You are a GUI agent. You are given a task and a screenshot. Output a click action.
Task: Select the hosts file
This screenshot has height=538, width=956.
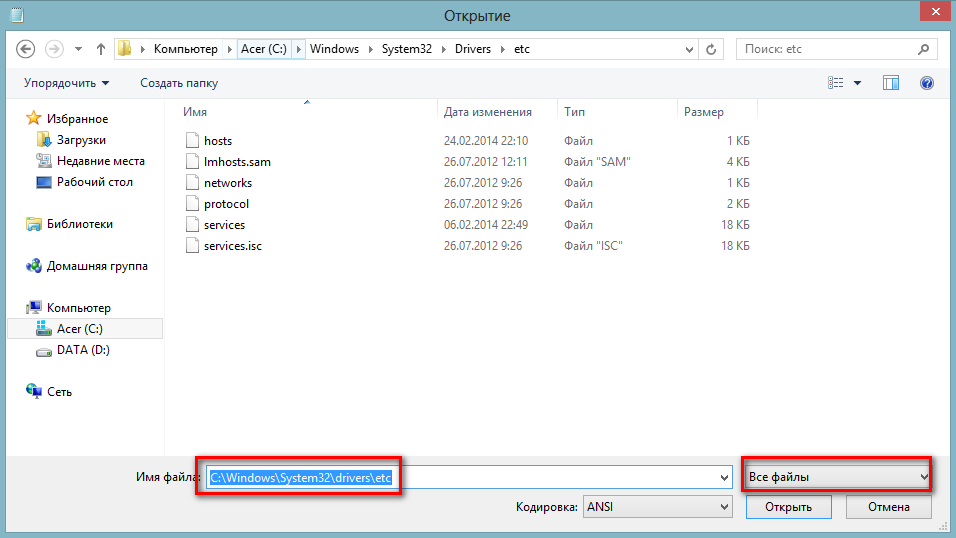point(217,141)
